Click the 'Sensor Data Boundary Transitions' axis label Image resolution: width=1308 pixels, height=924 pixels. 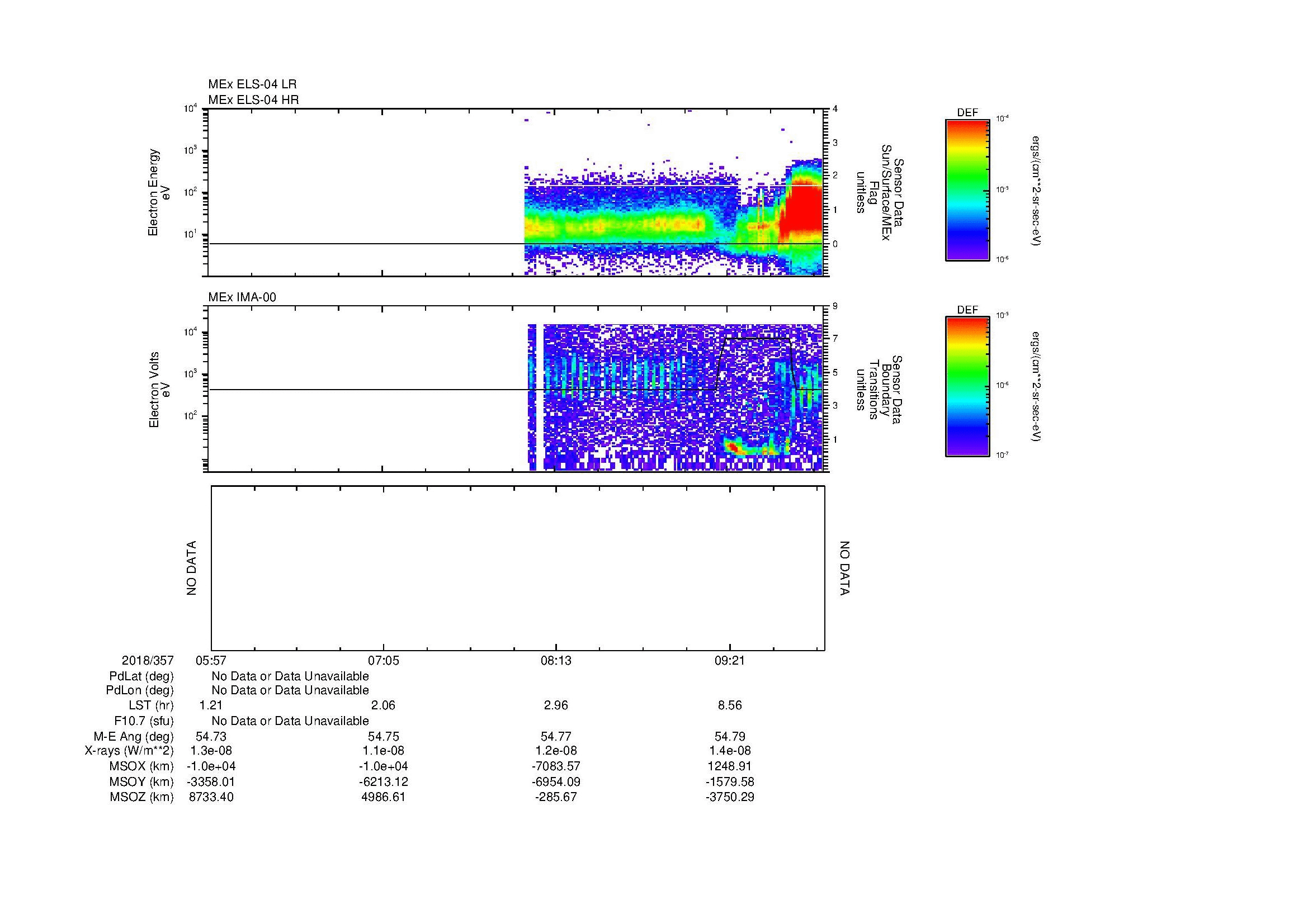[x=879, y=390]
